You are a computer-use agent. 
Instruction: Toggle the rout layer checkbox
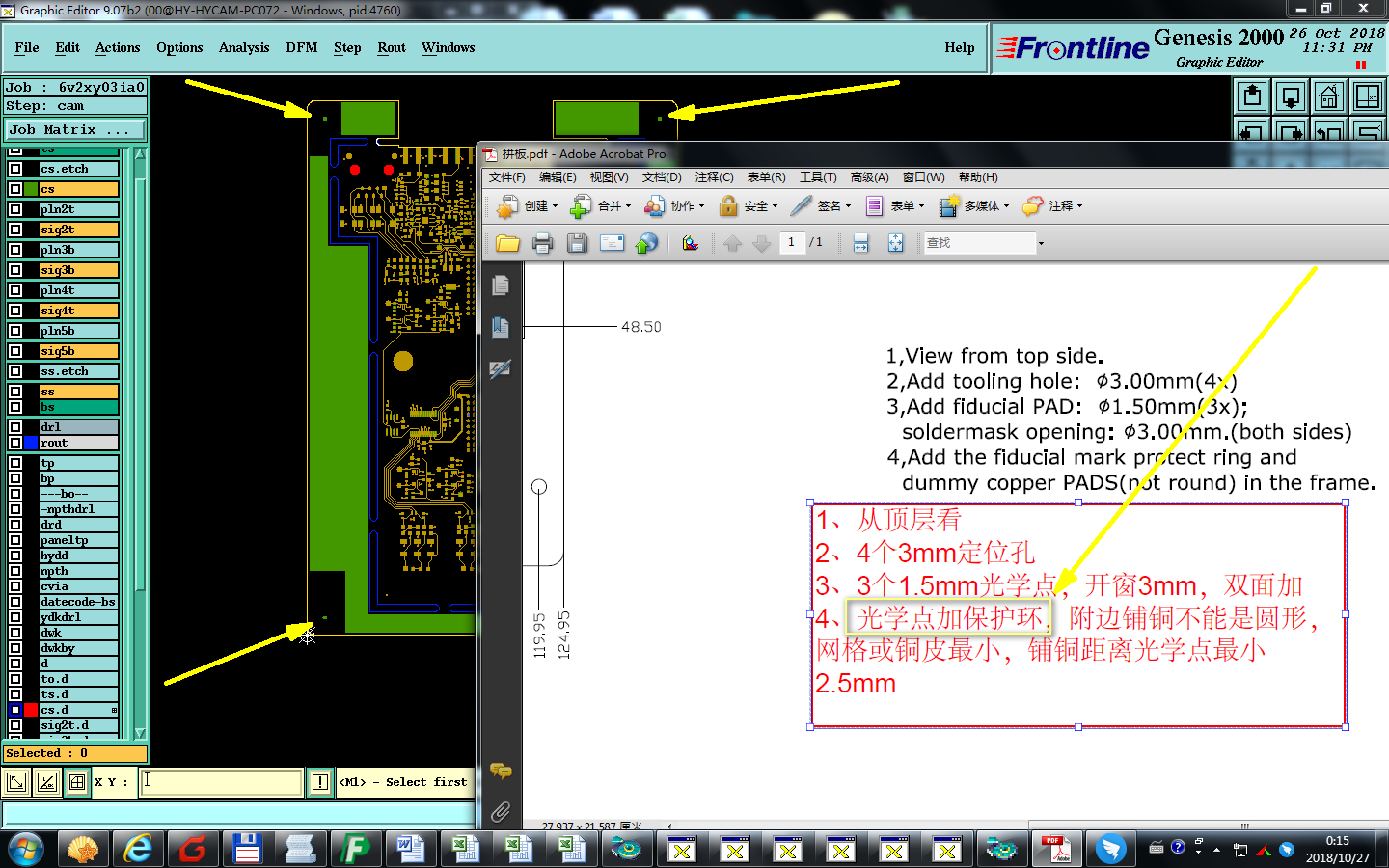(15, 443)
